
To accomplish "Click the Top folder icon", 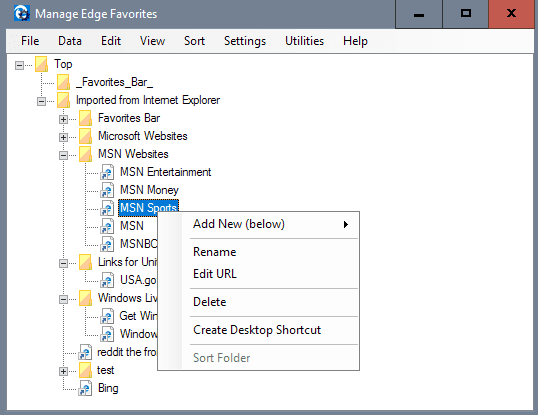I will [41, 64].
